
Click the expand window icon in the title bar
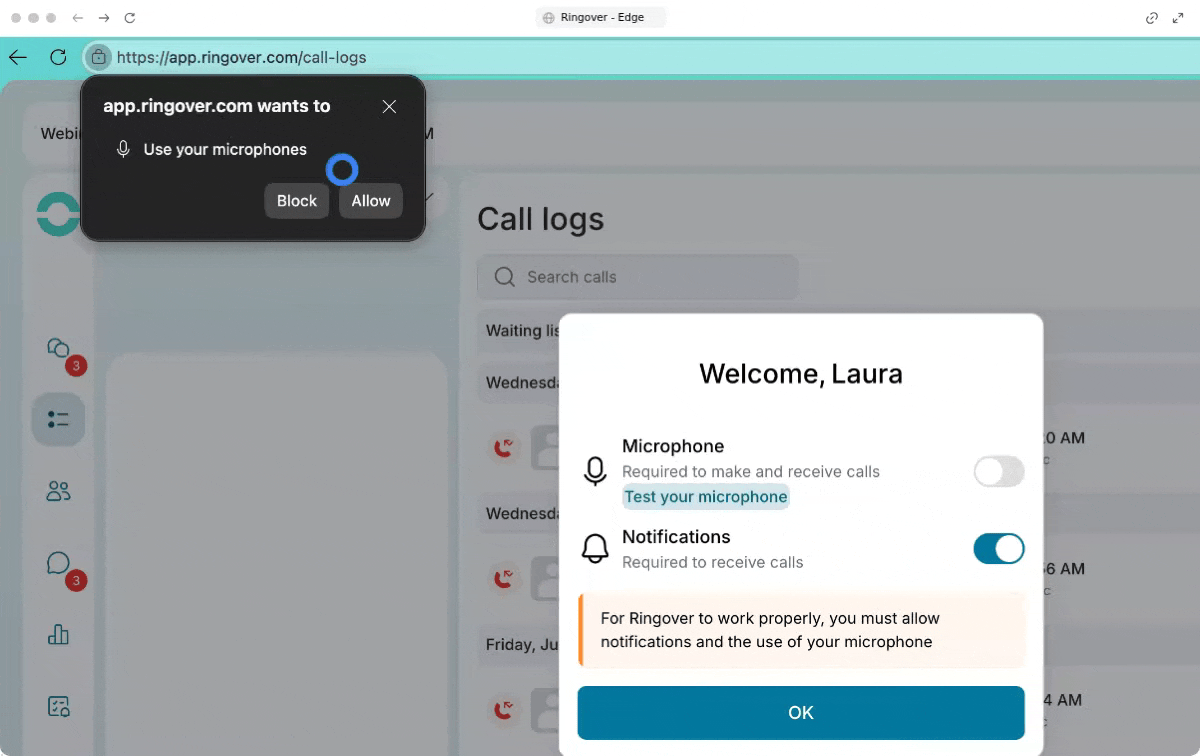(x=1178, y=18)
